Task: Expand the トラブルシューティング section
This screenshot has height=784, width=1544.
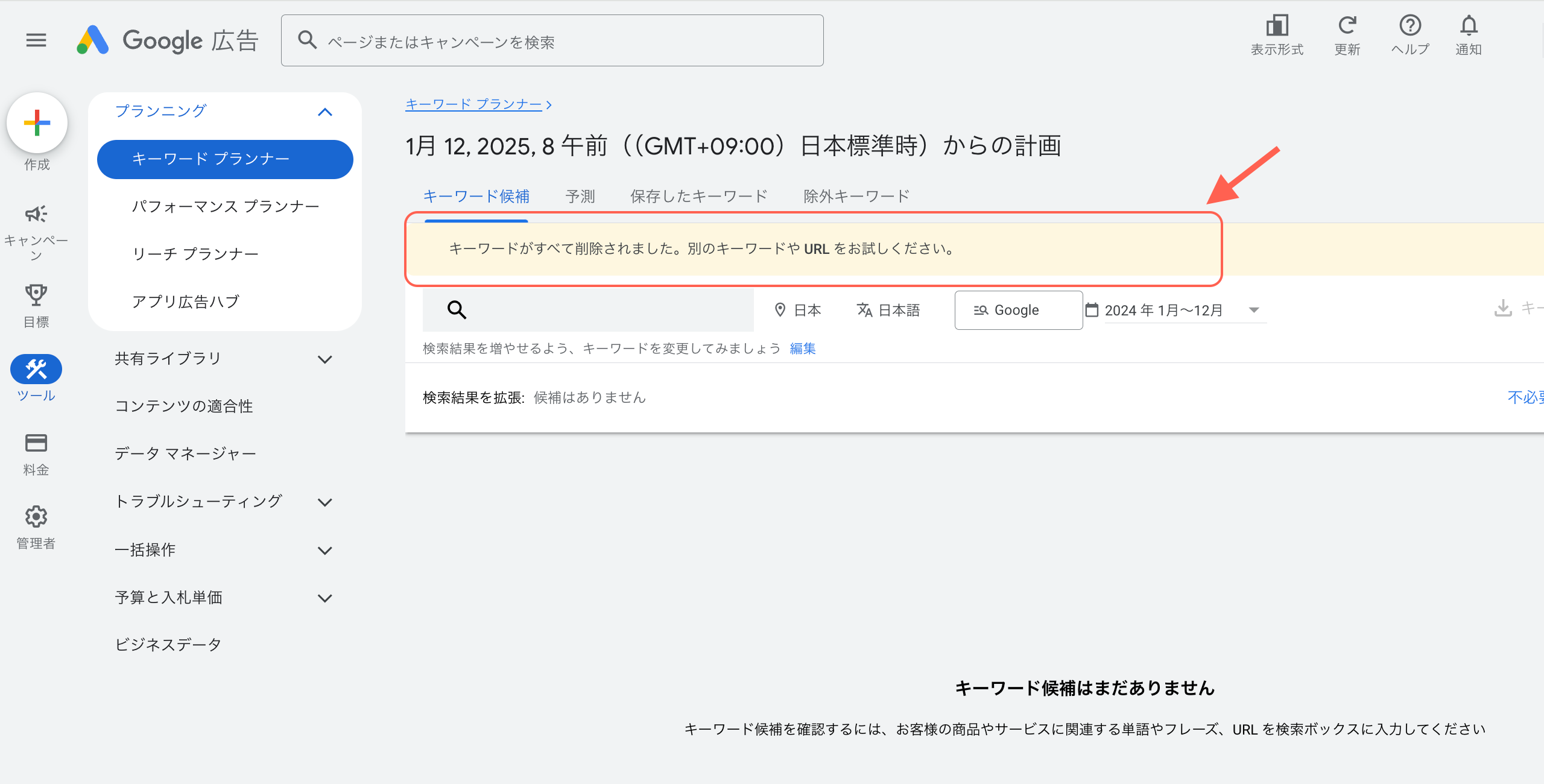Action: pos(325,502)
